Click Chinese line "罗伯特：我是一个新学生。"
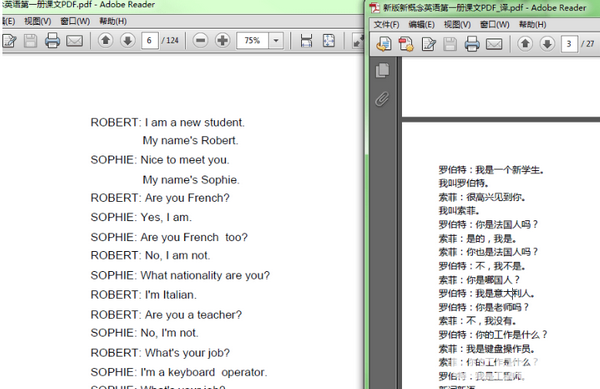 pos(491,170)
